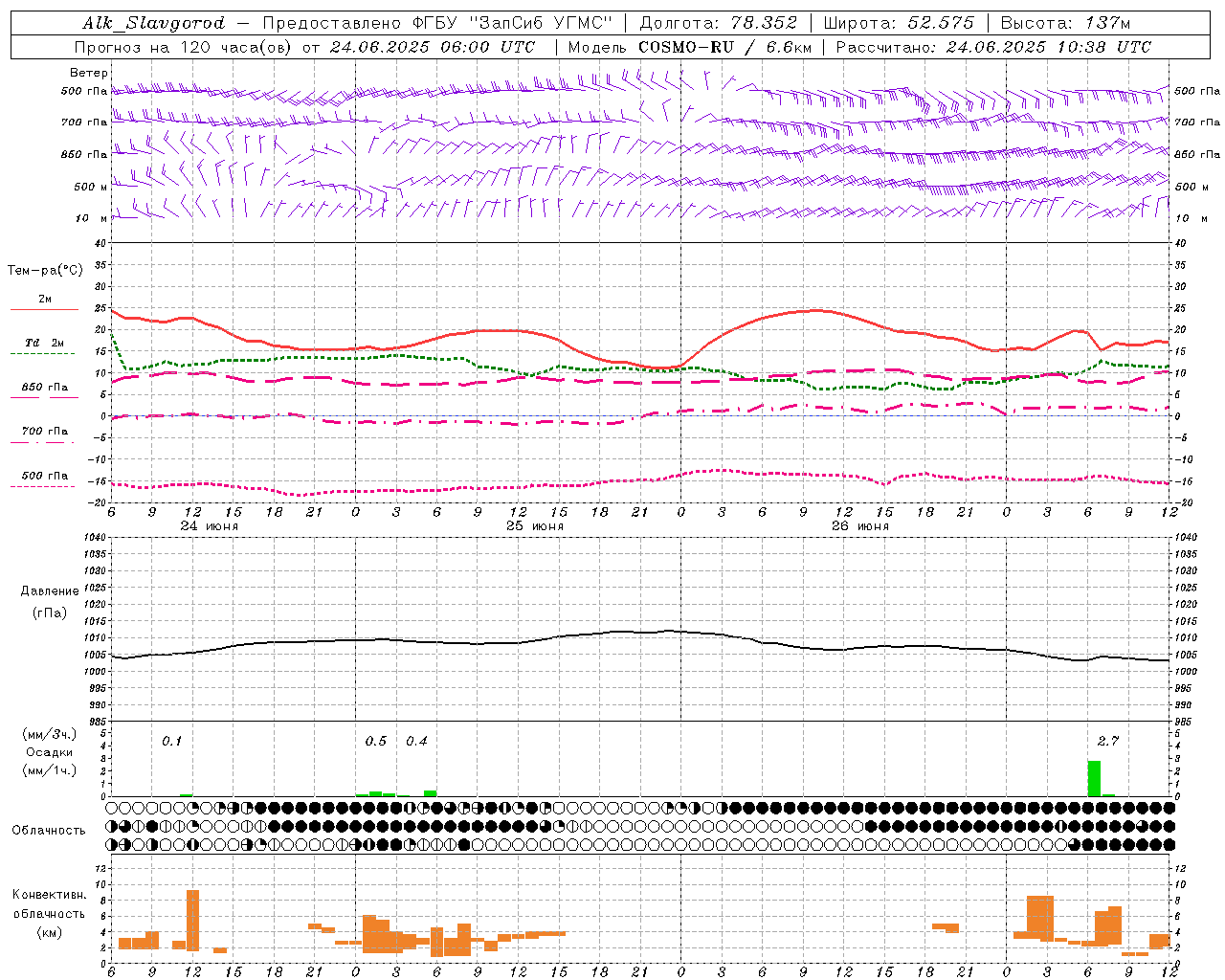The height and width of the screenshot is (980, 1225).
Task: Click the Конвективн. convective cloud label
Action: click(x=50, y=895)
